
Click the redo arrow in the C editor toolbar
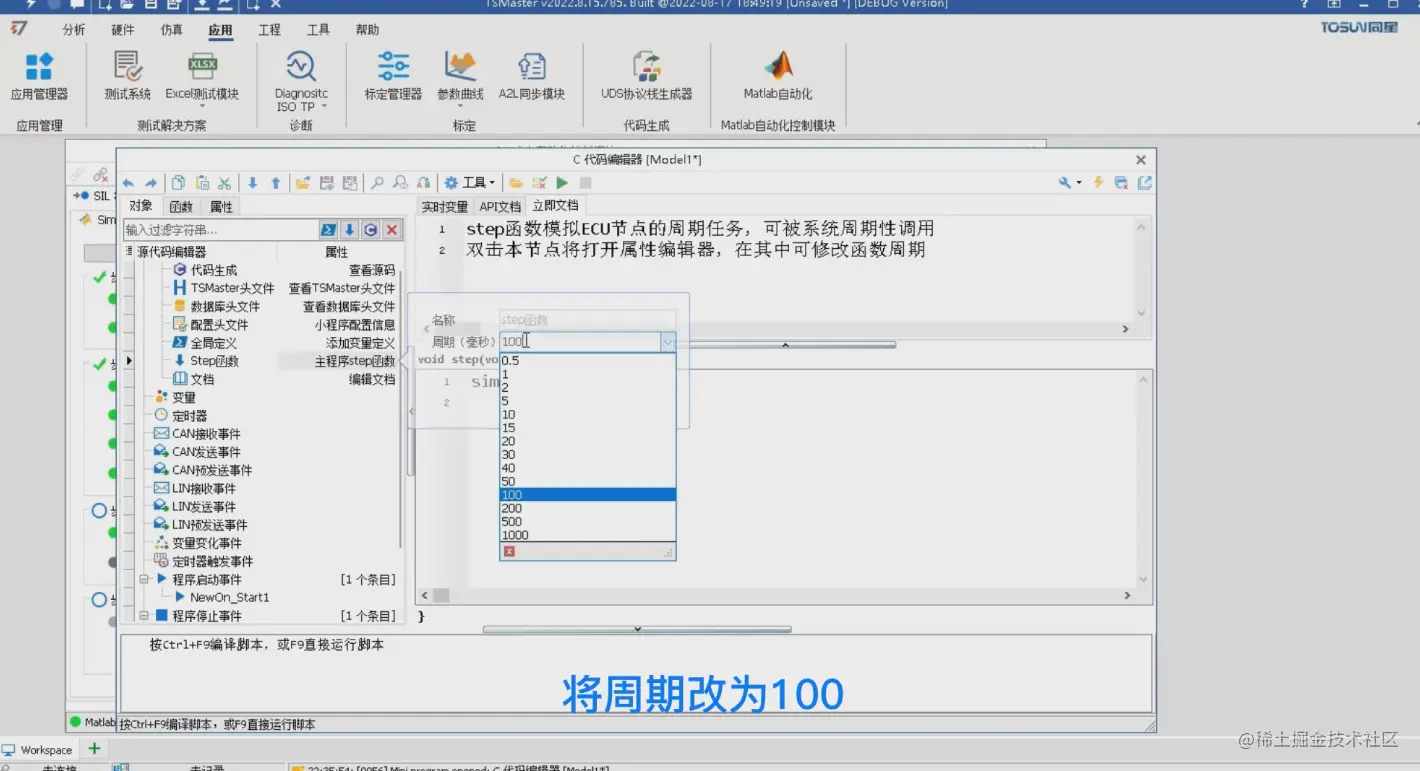coord(151,183)
